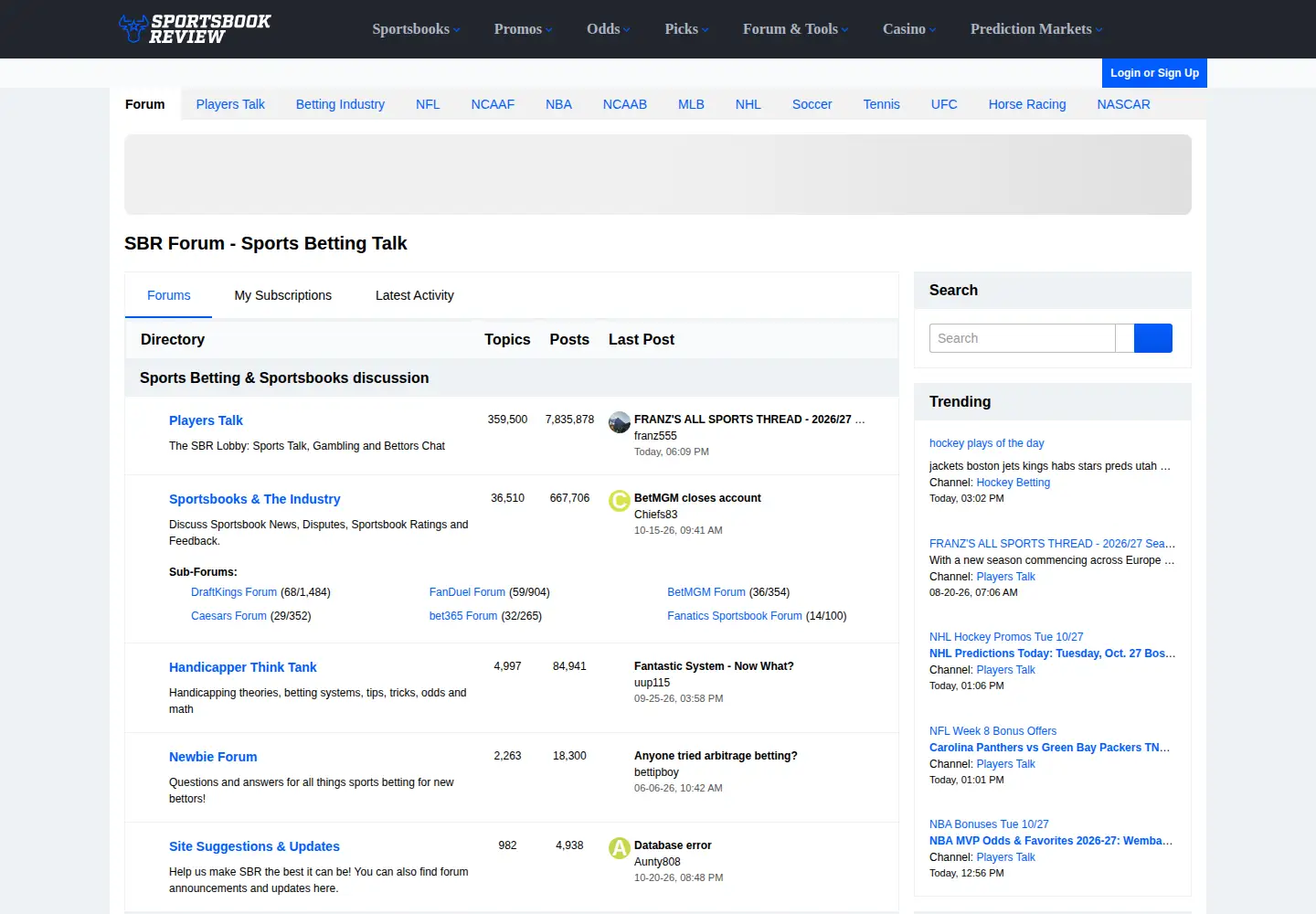Click Chiefs83 avatar beside BetMGM closes account
The height and width of the screenshot is (914, 1316).
pyautogui.click(x=620, y=501)
